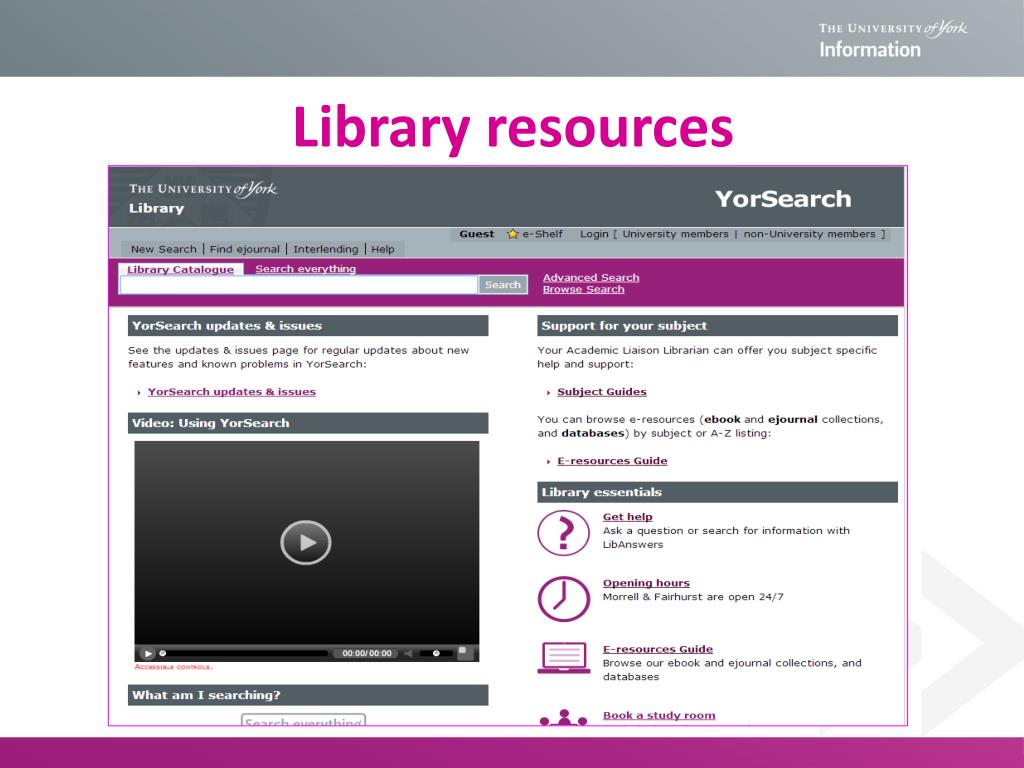This screenshot has width=1024, height=768.
Task: Click the video seek progress slider
Action: [x=244, y=653]
